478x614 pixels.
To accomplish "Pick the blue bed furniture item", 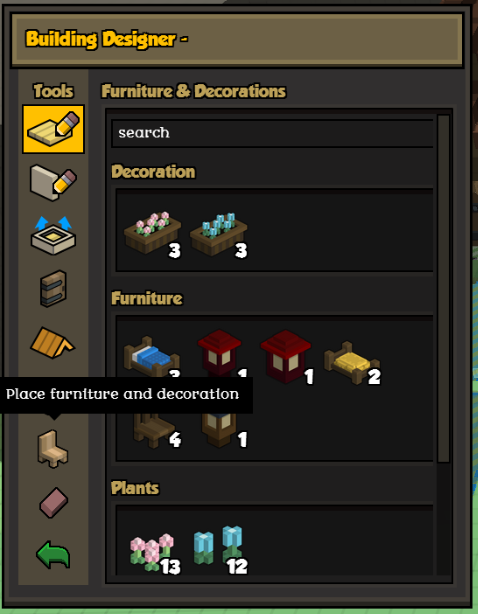I will [x=152, y=357].
